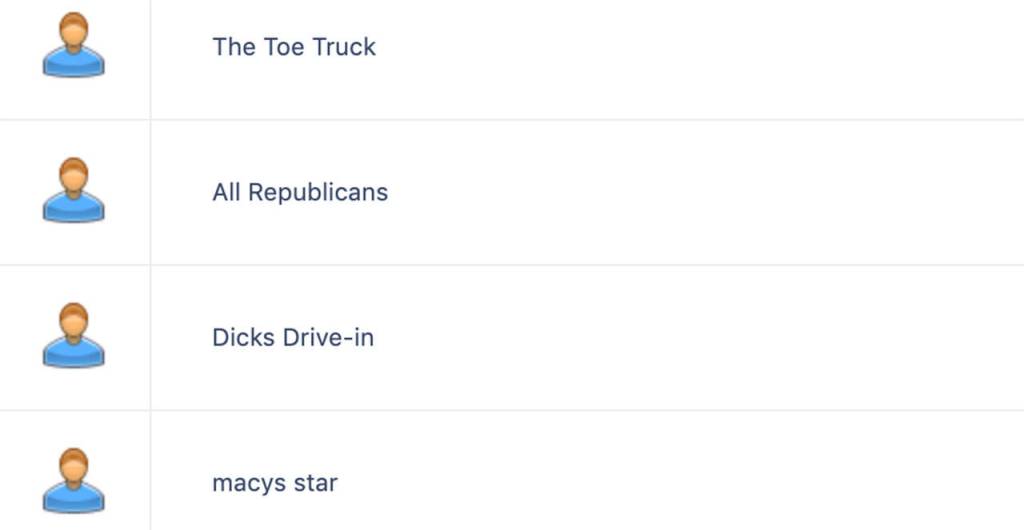Click empty space right of The Toe Truck
Viewport: 1024px width, 530px height.
[700, 47]
